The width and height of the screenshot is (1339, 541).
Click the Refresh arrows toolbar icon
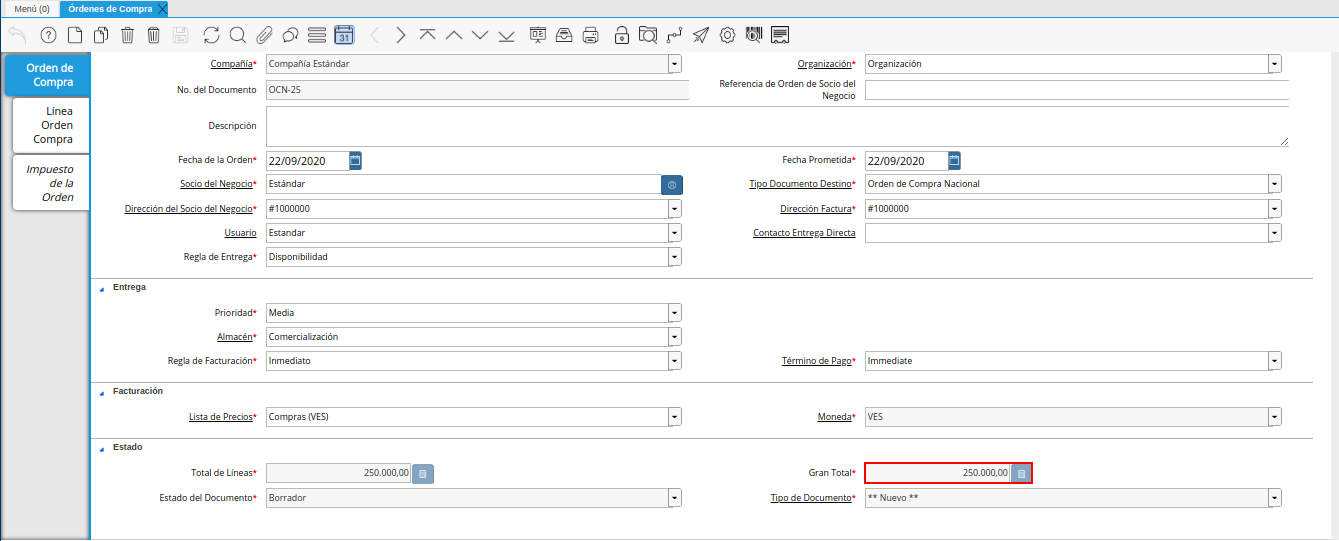tap(211, 35)
